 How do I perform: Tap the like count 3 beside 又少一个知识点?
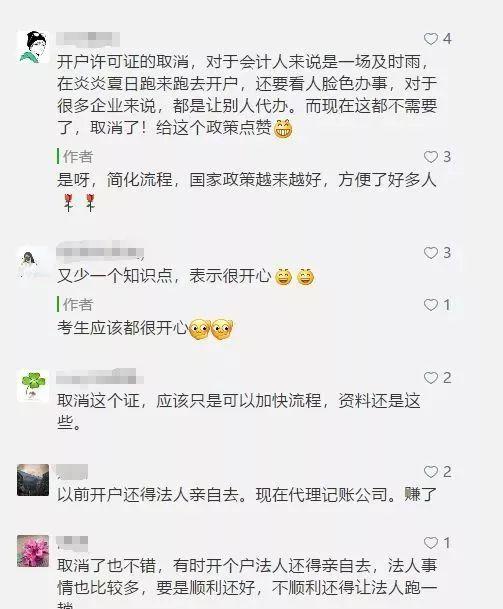(x=447, y=253)
